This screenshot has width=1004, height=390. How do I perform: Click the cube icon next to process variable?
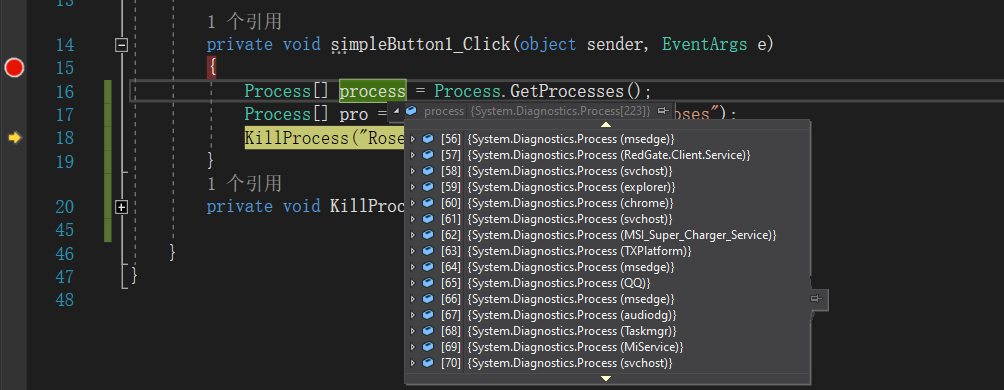click(x=412, y=111)
